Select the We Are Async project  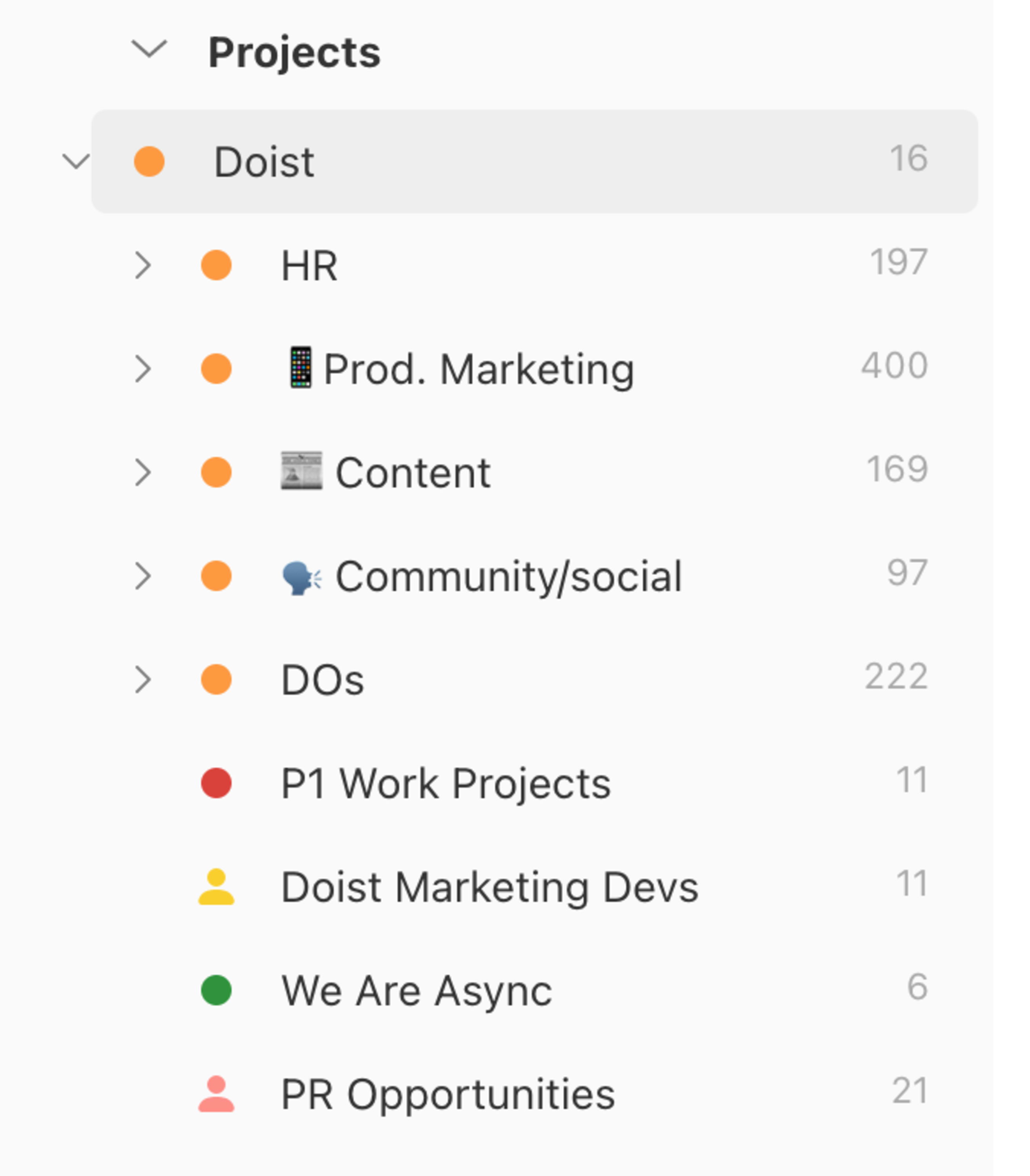click(535, 990)
